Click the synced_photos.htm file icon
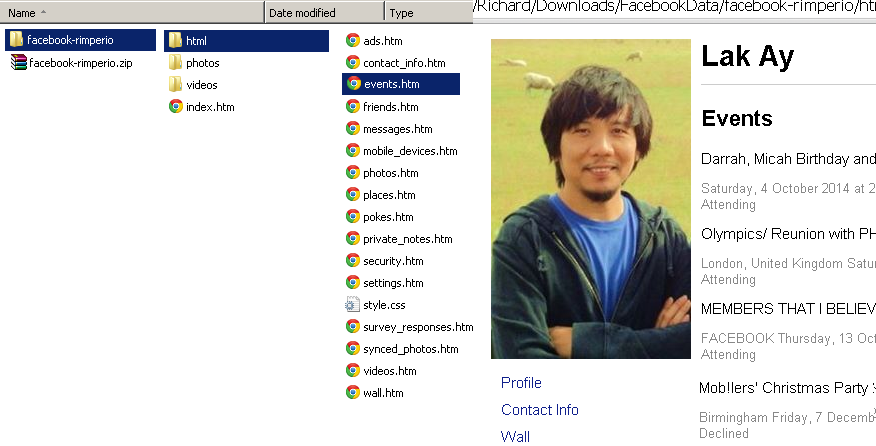 click(x=353, y=348)
